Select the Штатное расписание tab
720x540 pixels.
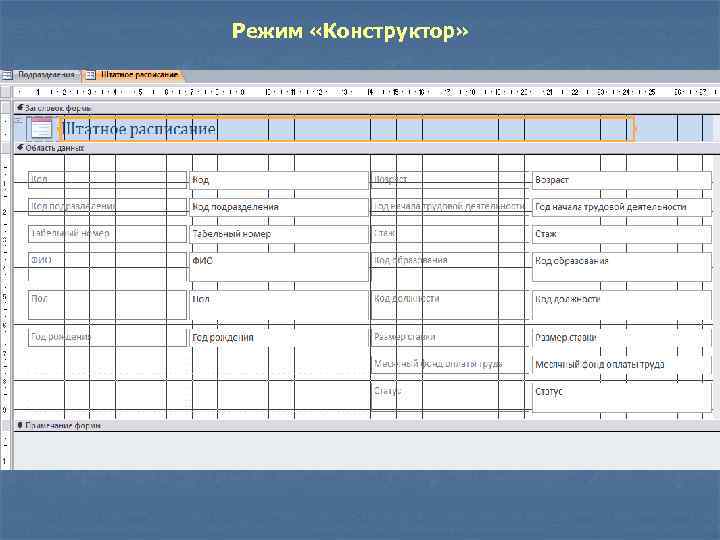[134, 75]
